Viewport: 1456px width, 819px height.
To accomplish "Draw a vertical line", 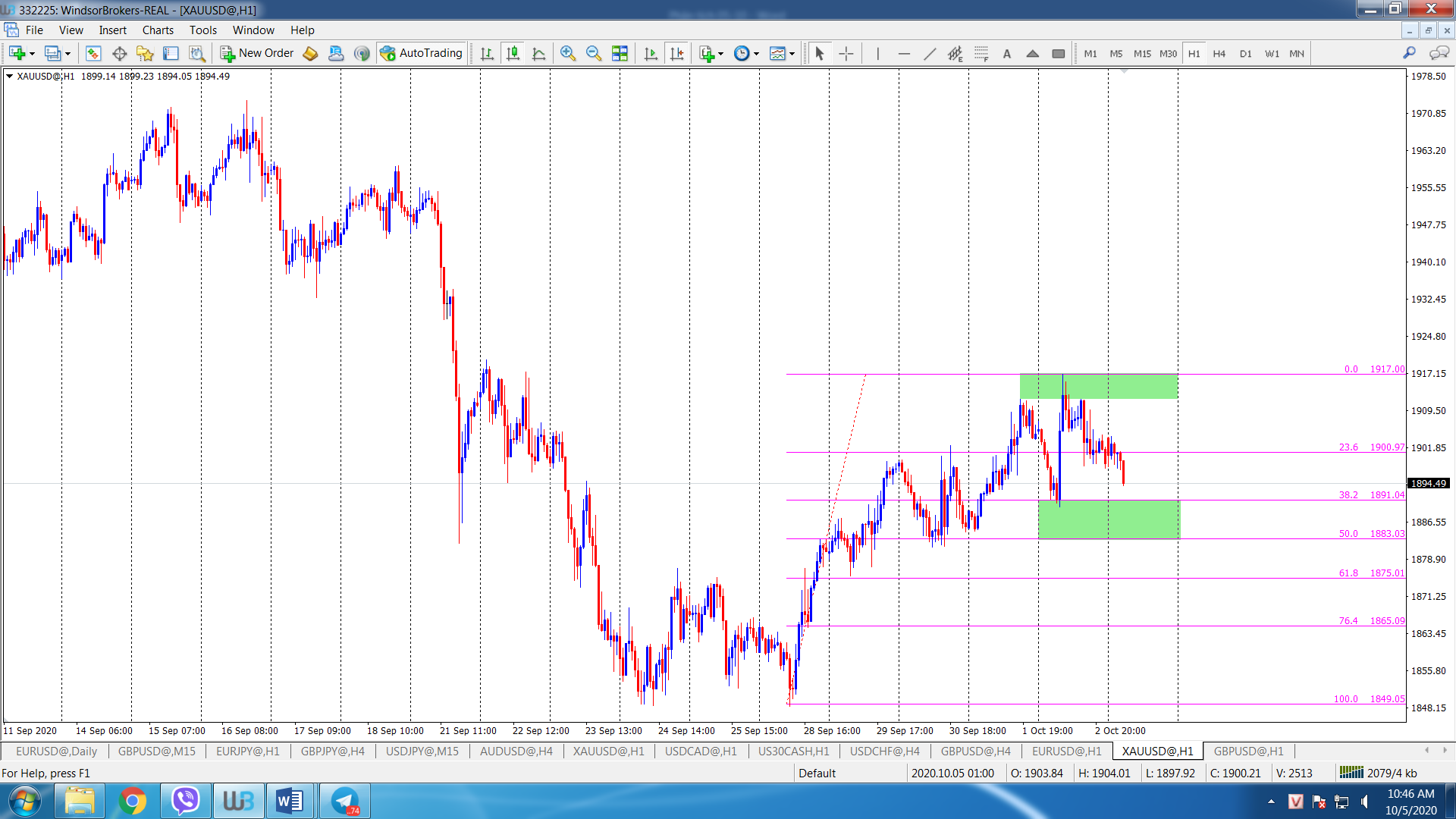I will [877, 53].
